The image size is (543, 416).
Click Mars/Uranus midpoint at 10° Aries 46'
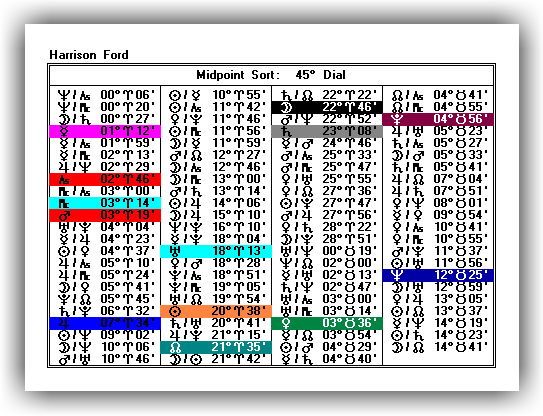click(x=105, y=359)
